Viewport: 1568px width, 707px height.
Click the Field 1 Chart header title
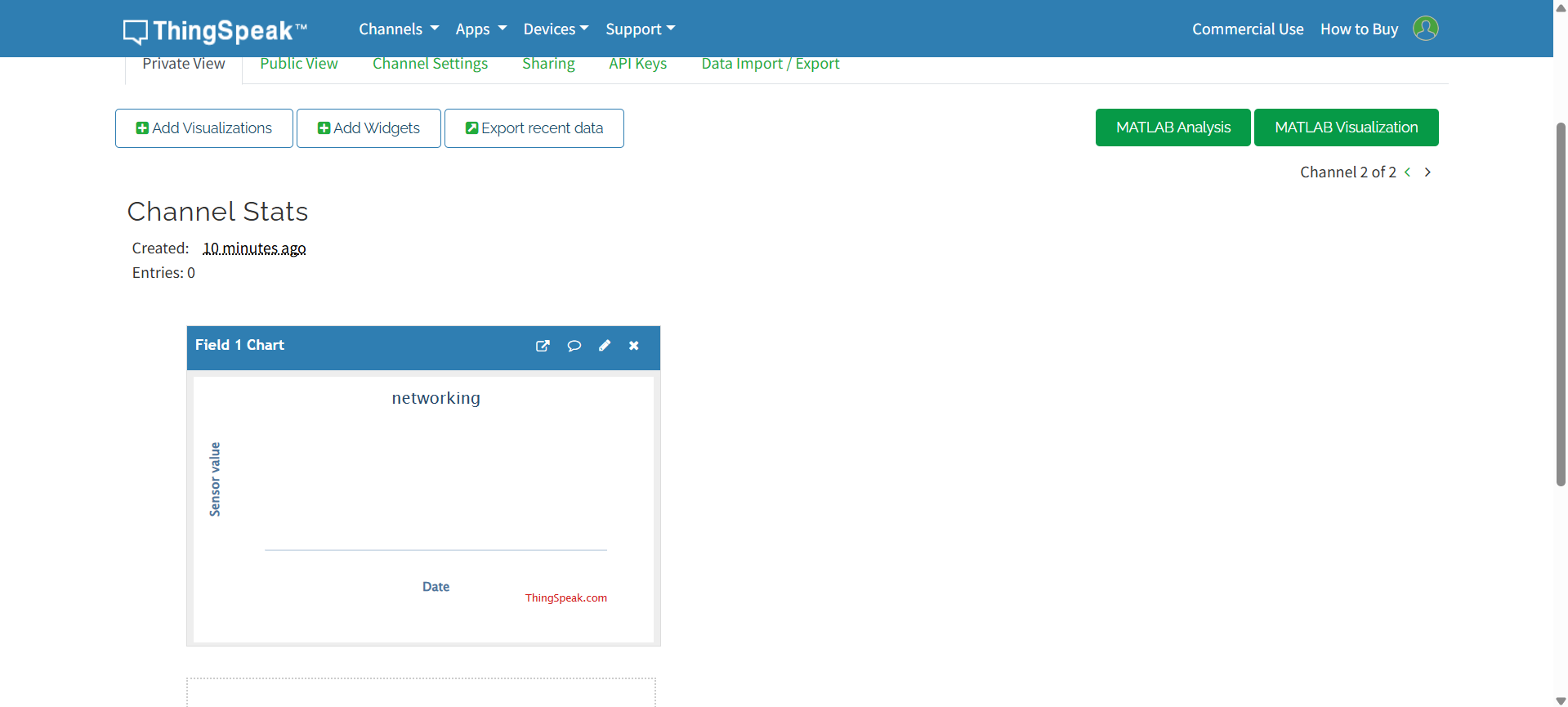[239, 345]
